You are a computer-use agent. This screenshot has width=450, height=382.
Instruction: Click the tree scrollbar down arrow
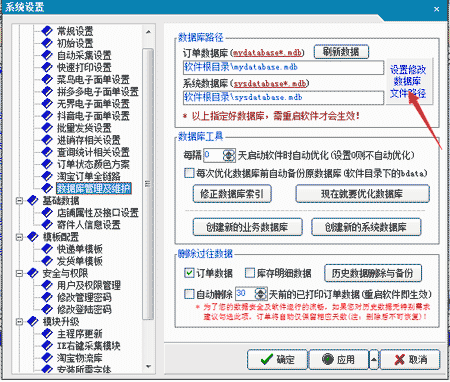click(148, 367)
